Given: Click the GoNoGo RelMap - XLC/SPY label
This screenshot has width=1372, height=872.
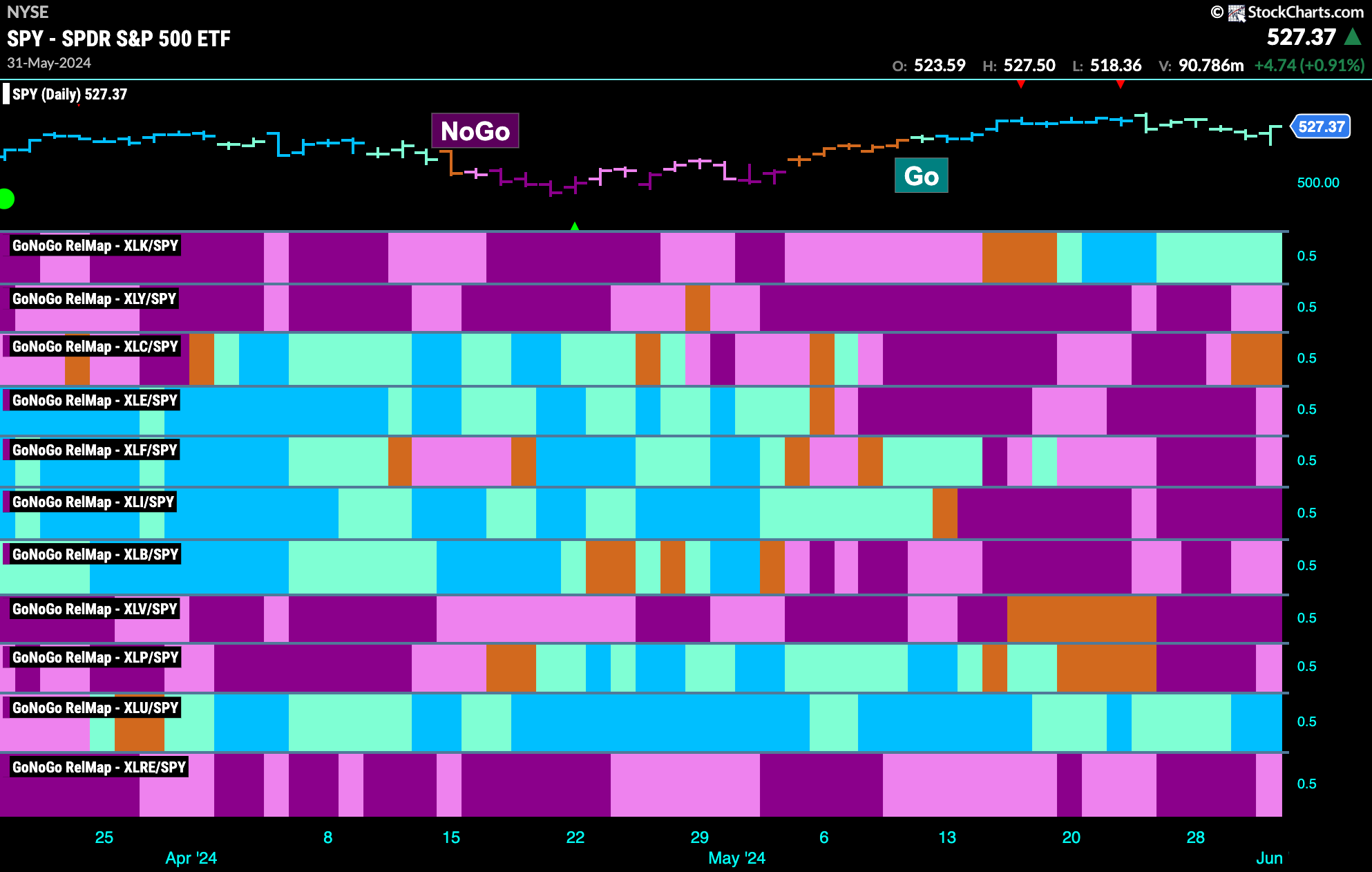Looking at the screenshot, I should point(95,346).
